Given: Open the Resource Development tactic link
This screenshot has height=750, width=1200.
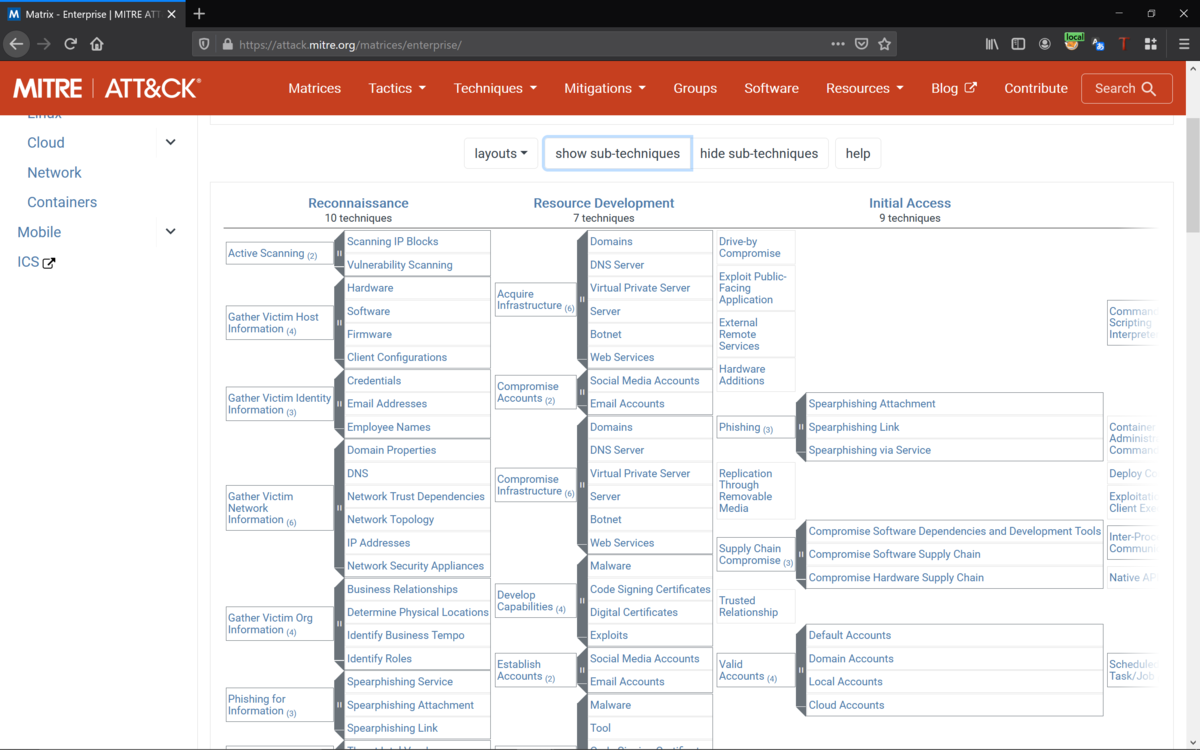Looking at the screenshot, I should (x=604, y=203).
